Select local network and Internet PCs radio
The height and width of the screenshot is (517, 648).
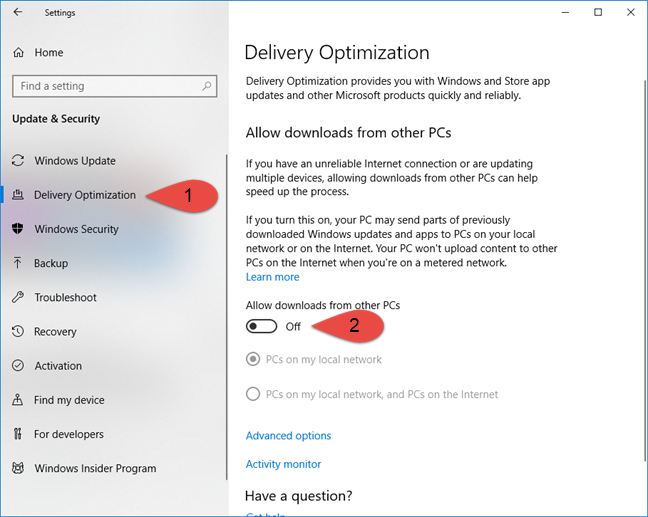253,394
